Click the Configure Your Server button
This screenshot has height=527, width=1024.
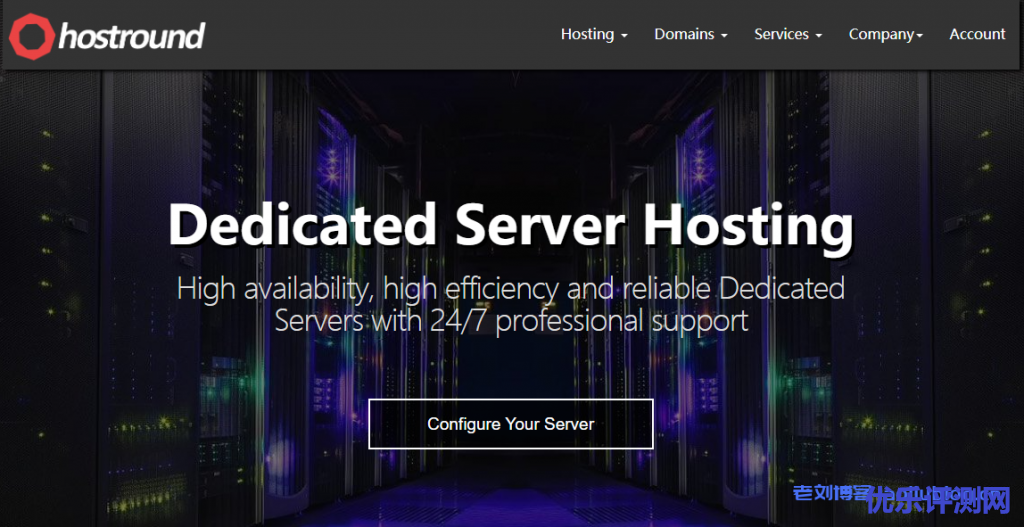click(511, 424)
